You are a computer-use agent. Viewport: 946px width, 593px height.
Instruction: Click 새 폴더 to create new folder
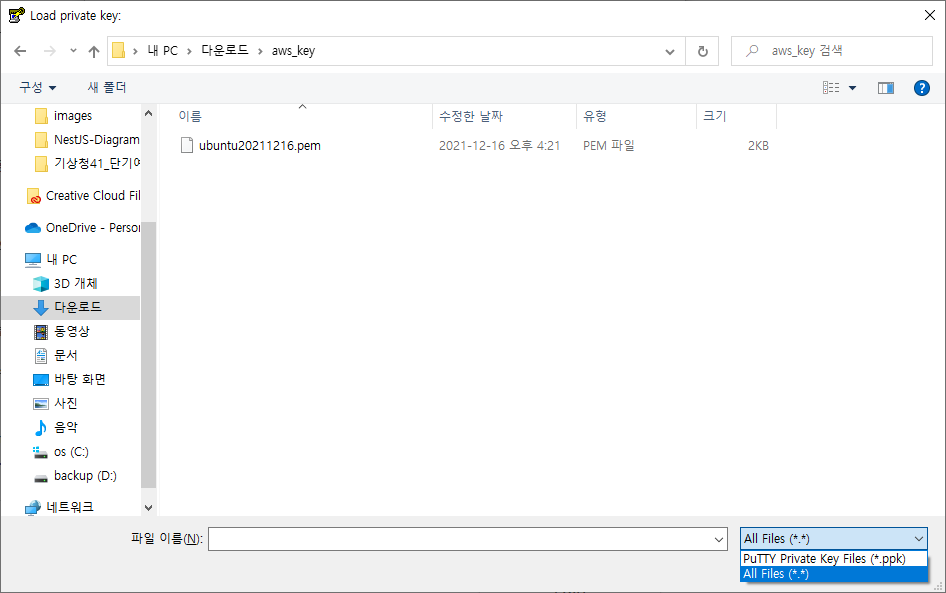[106, 87]
